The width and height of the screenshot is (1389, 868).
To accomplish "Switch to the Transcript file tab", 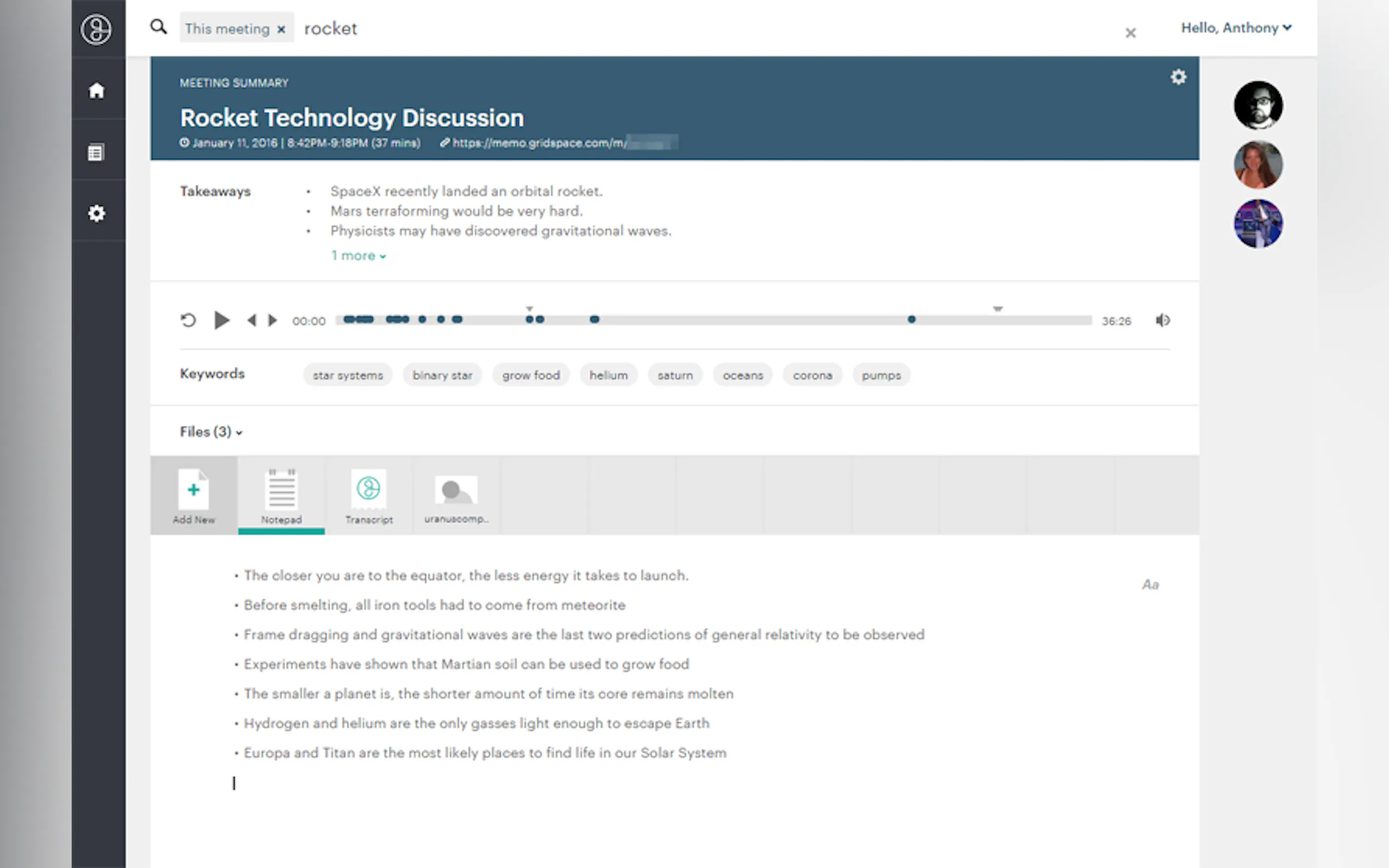I will tap(369, 496).
